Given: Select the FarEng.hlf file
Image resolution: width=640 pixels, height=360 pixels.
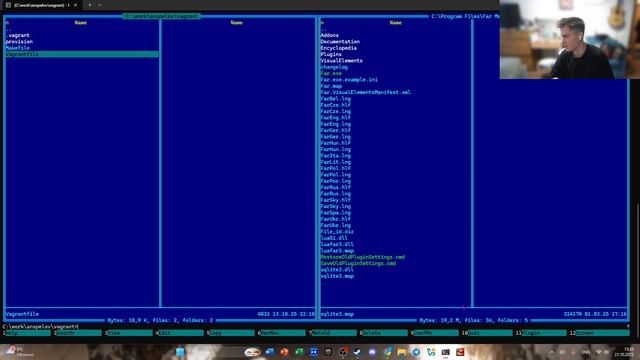Looking at the screenshot, I should pos(336,118).
